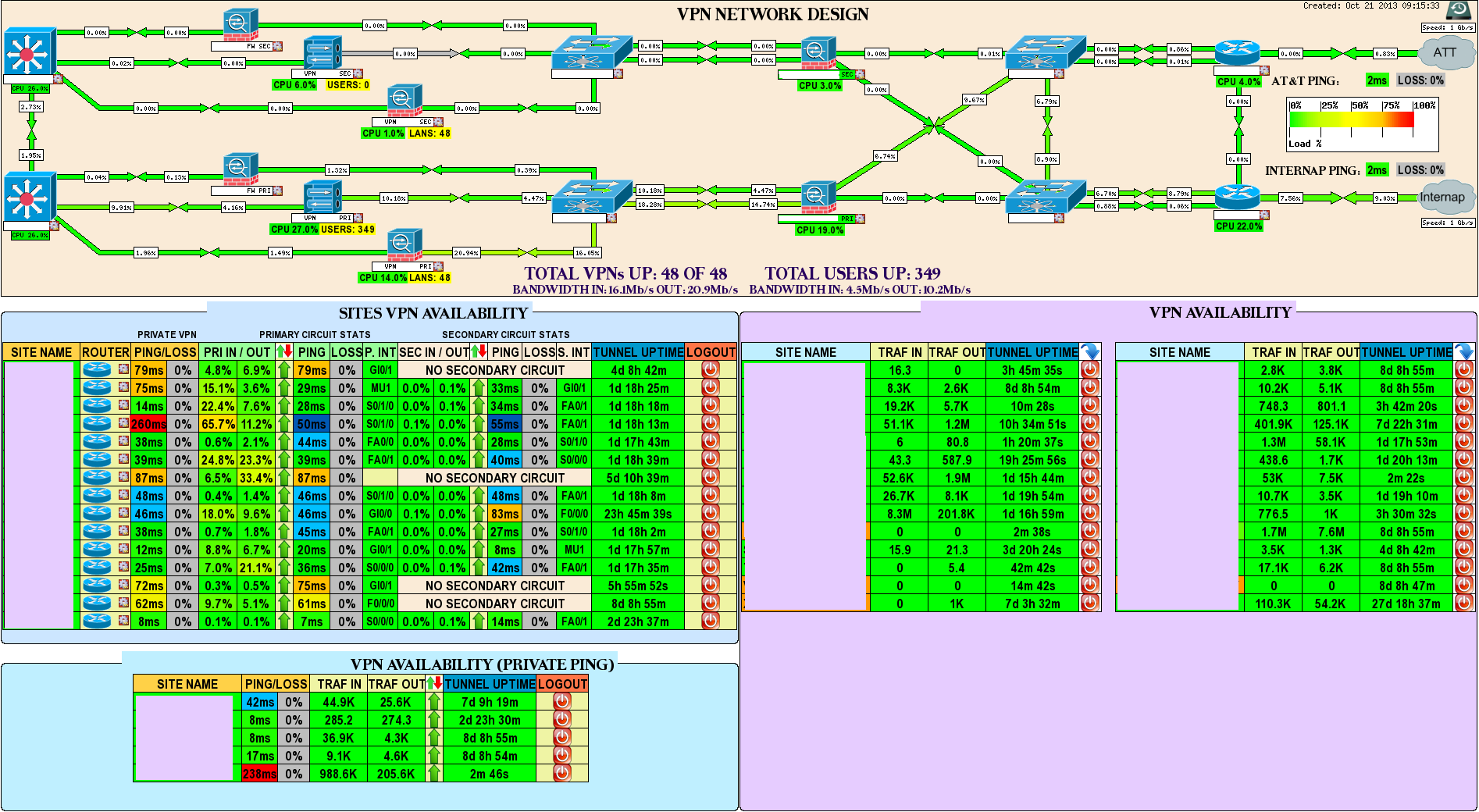The height and width of the screenshot is (812, 1479).
Task: Click the 5h 55m 52s tunnel uptime cell
Action: [638, 586]
